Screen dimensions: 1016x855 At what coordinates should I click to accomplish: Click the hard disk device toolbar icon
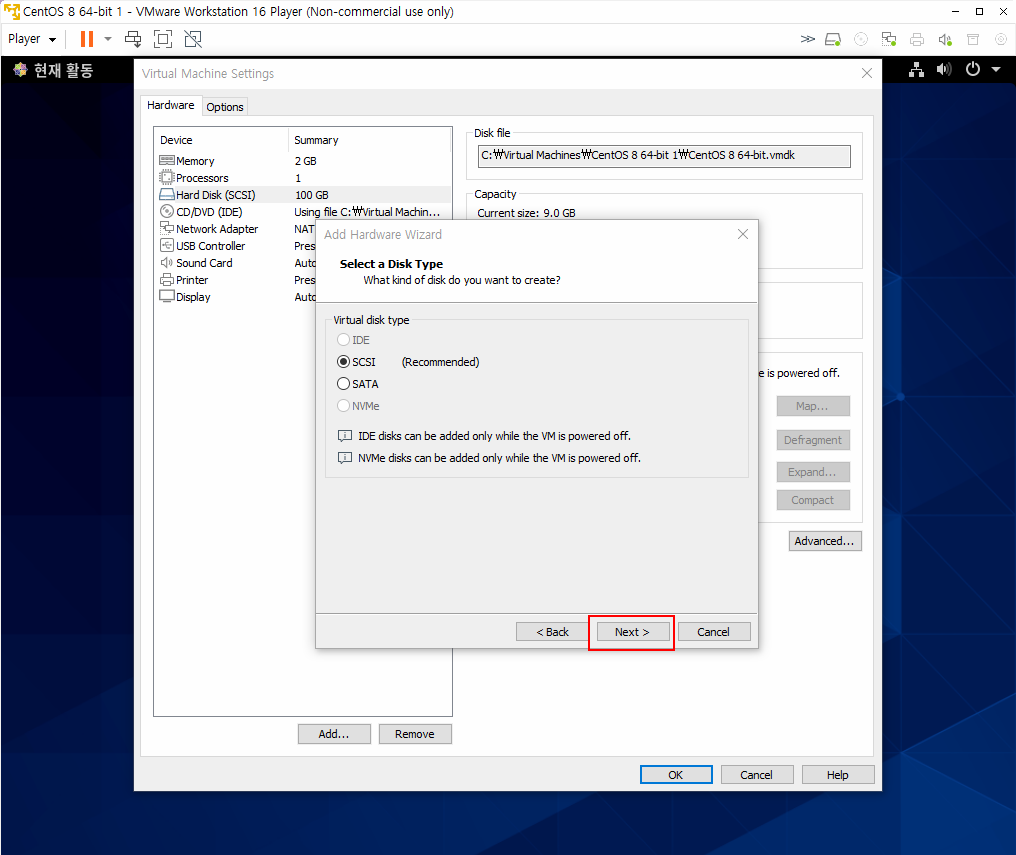tap(833, 40)
